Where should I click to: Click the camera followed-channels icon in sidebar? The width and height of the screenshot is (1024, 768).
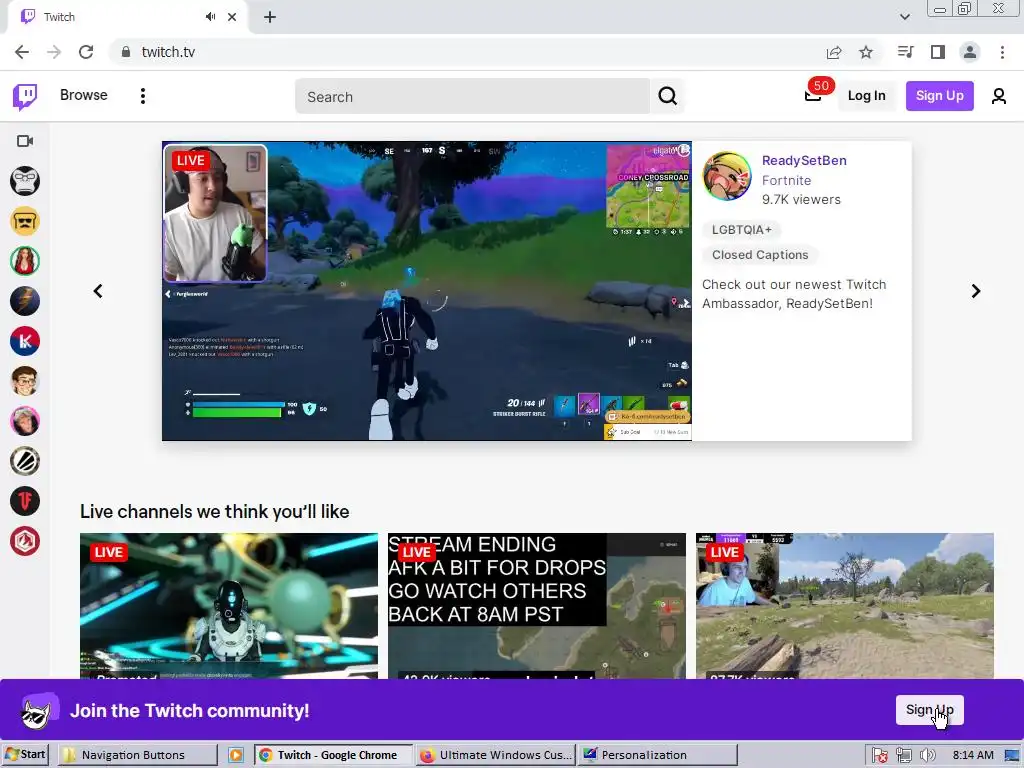tap(25, 141)
